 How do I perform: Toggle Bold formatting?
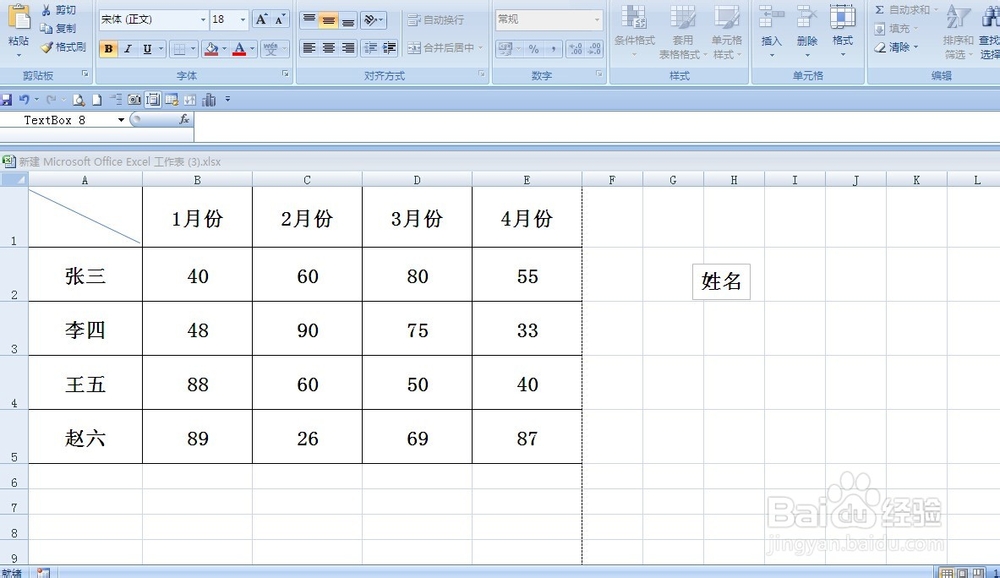[x=108, y=48]
